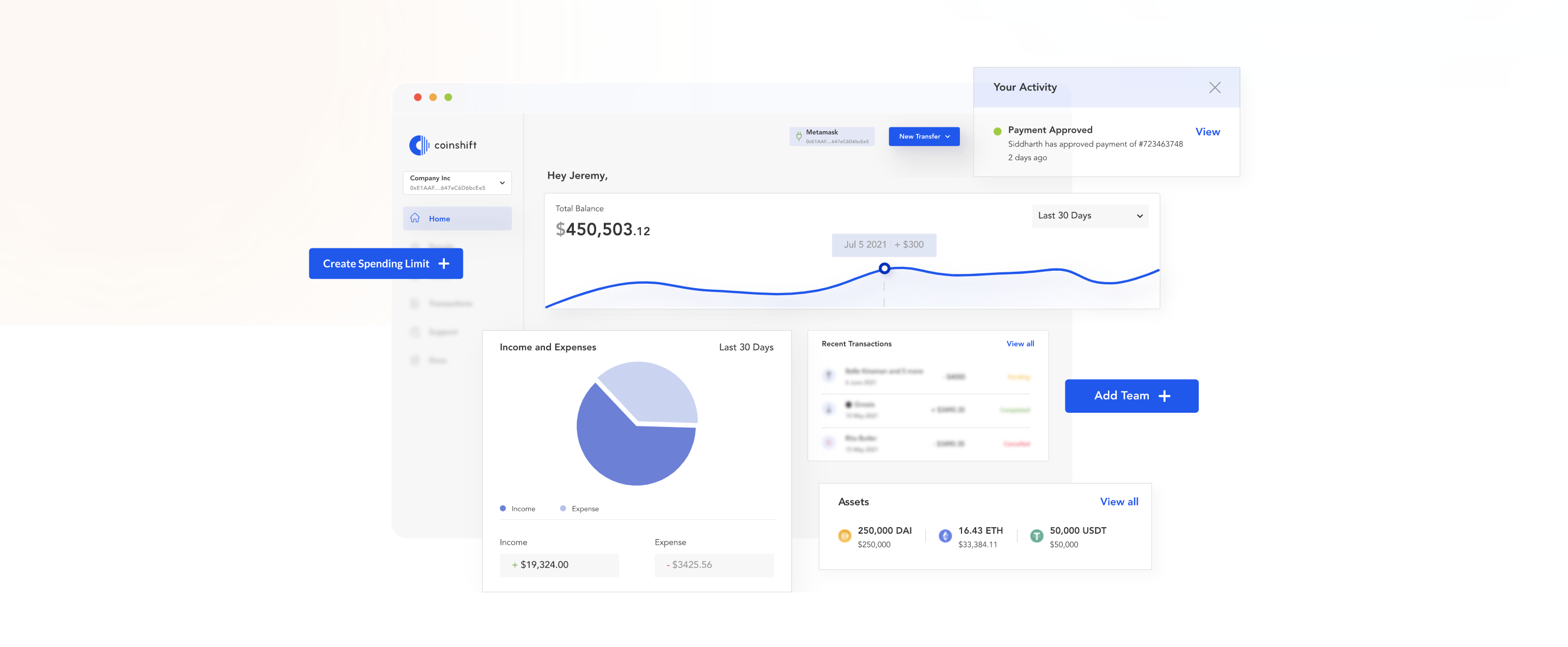The width and height of the screenshot is (1568, 647).
Task: Open the Home sidebar item
Action: click(457, 218)
